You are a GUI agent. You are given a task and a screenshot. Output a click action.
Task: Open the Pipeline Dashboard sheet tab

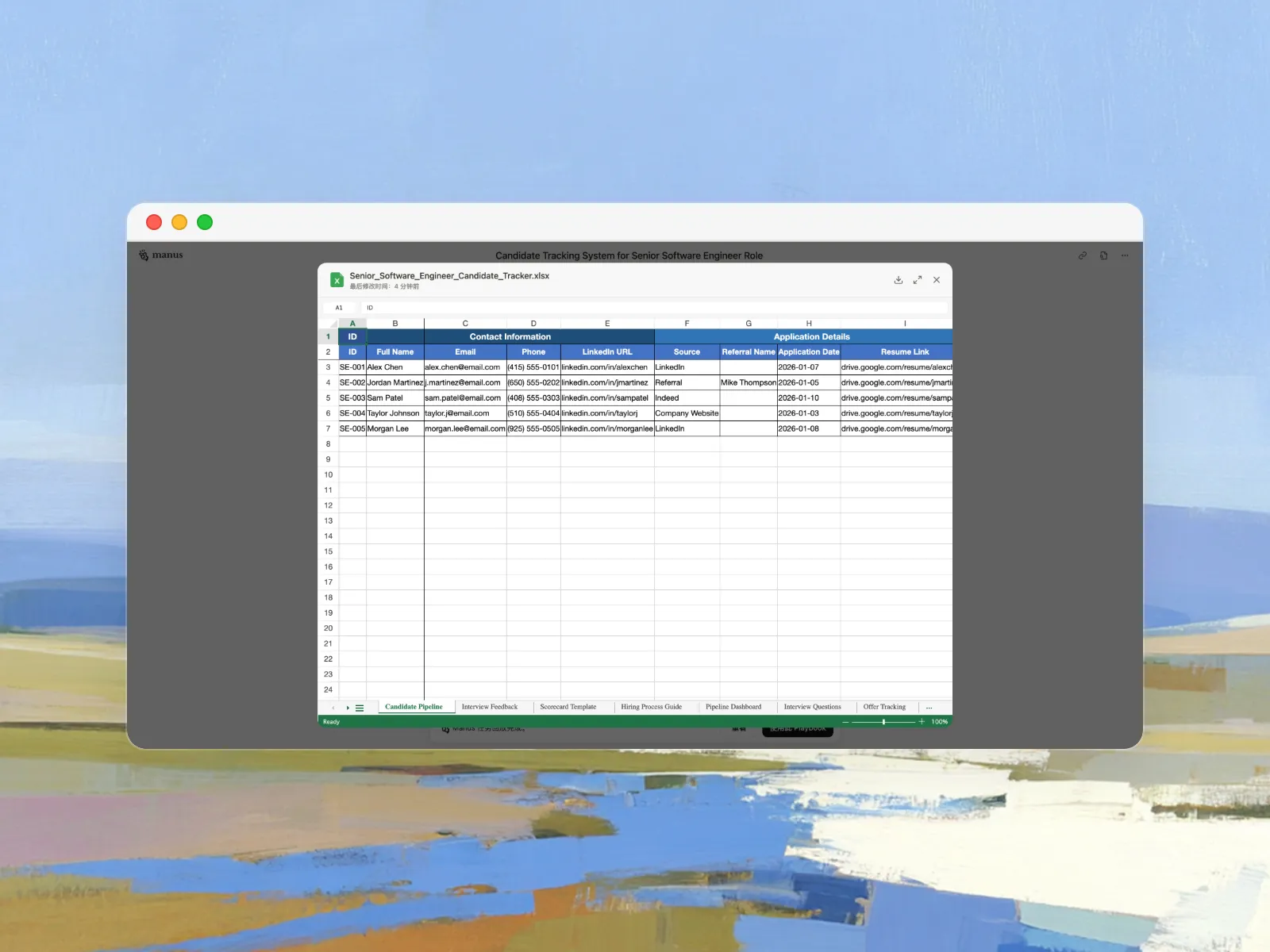pos(733,707)
